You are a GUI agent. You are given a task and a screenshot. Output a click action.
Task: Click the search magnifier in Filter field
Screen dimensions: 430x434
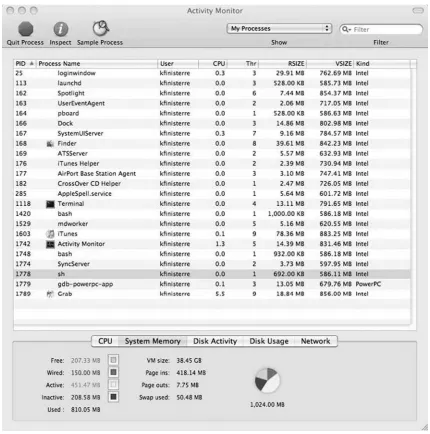(x=346, y=29)
